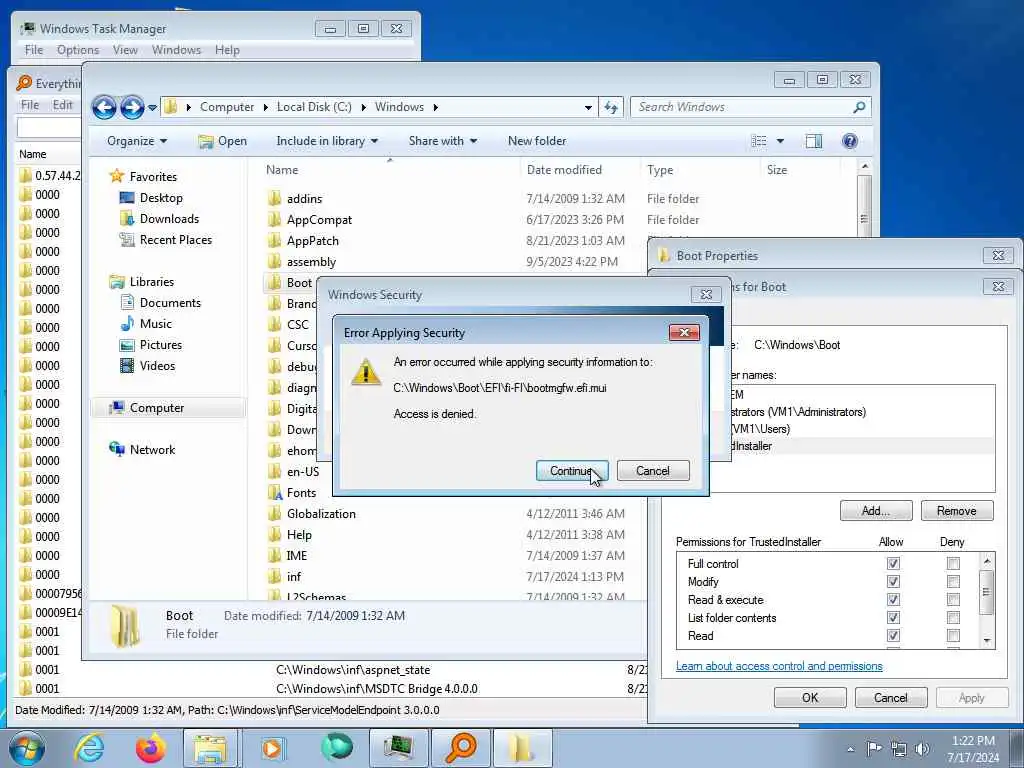
Task: Select the IME folder
Action: coord(296,555)
